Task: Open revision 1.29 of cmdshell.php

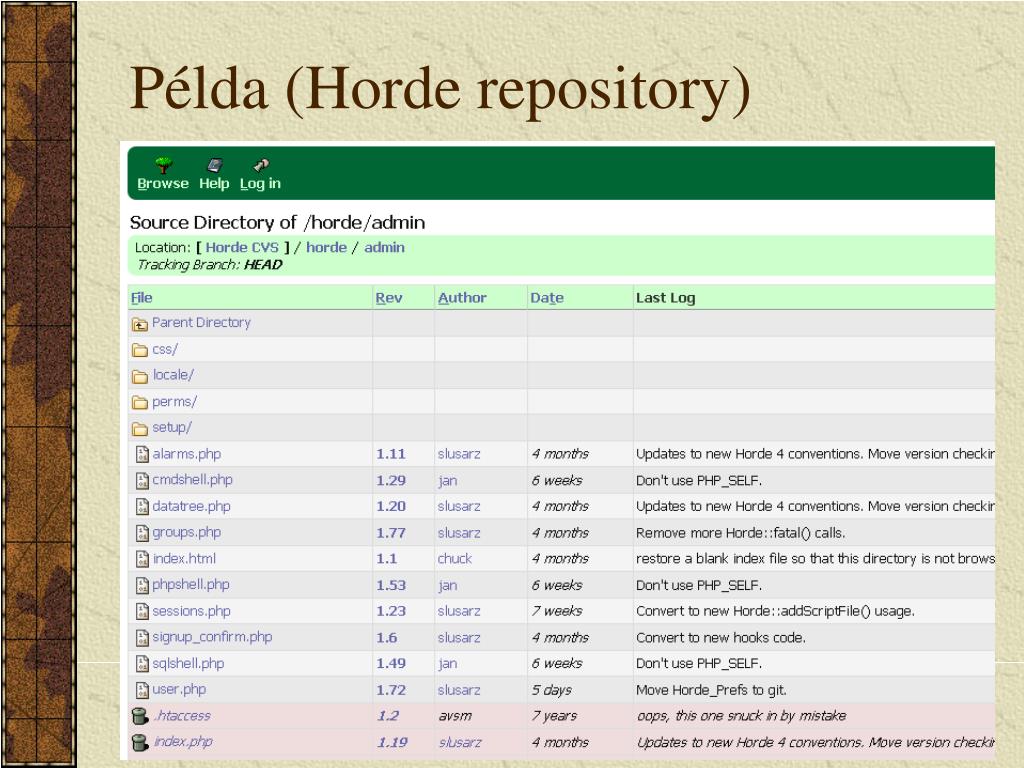Action: tap(391, 481)
